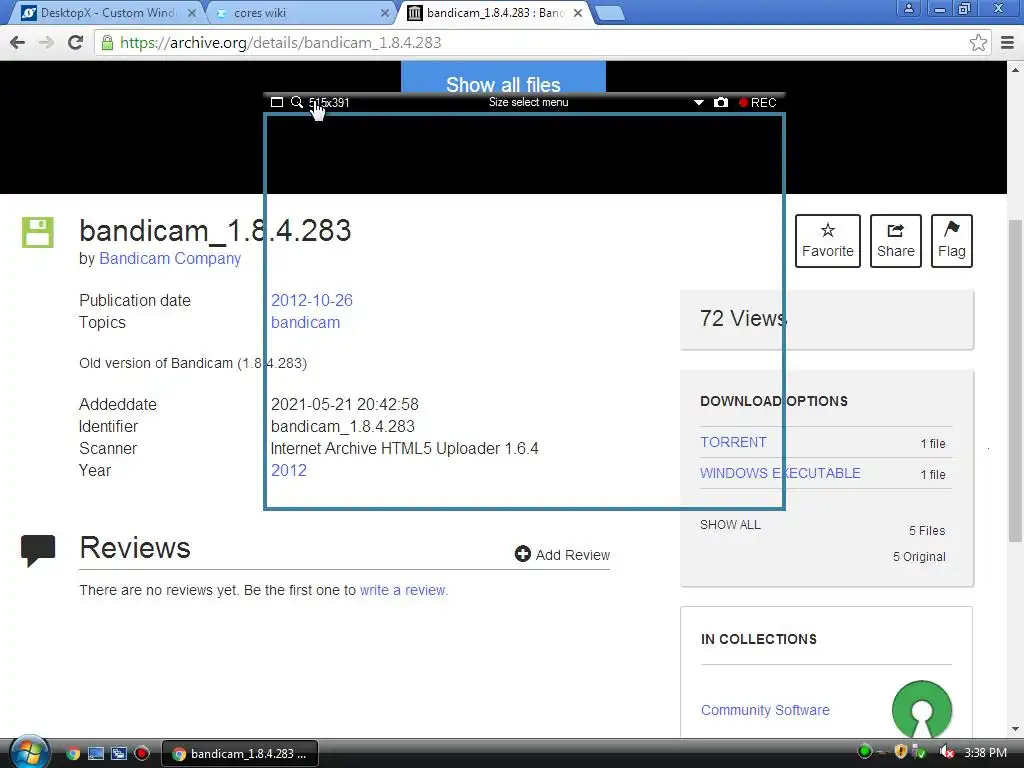
Task: Click the 3:38 PM system clock
Action: click(x=985, y=753)
